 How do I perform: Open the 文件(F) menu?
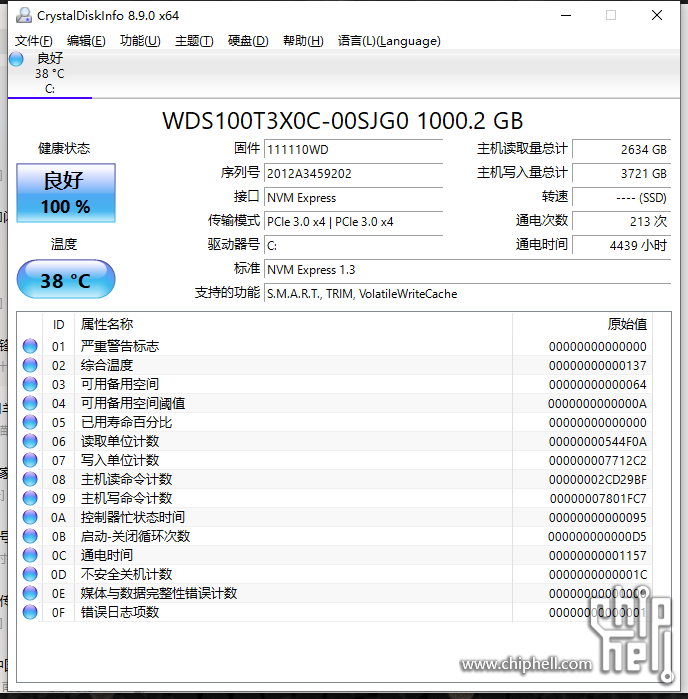33,41
